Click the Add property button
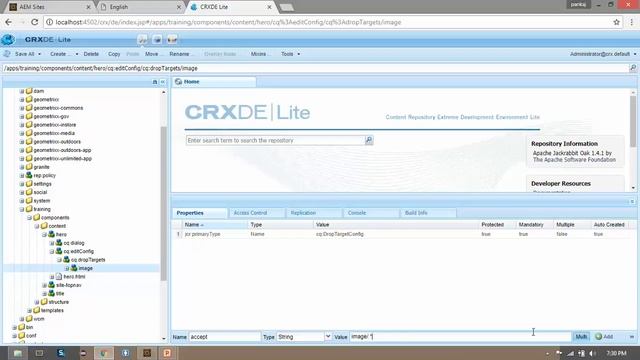This screenshot has height=360, width=640. coord(604,337)
